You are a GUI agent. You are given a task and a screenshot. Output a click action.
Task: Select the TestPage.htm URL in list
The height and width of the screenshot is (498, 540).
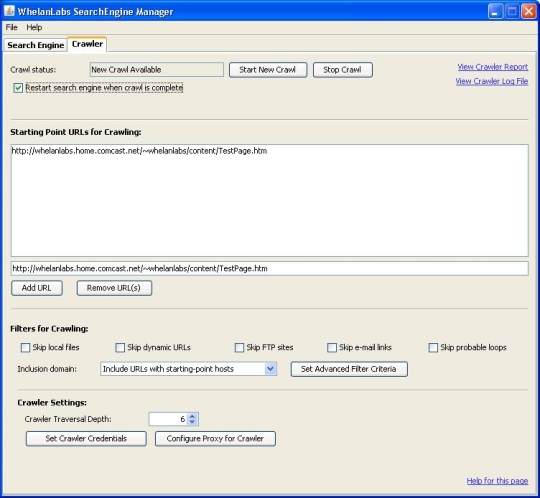coord(139,151)
